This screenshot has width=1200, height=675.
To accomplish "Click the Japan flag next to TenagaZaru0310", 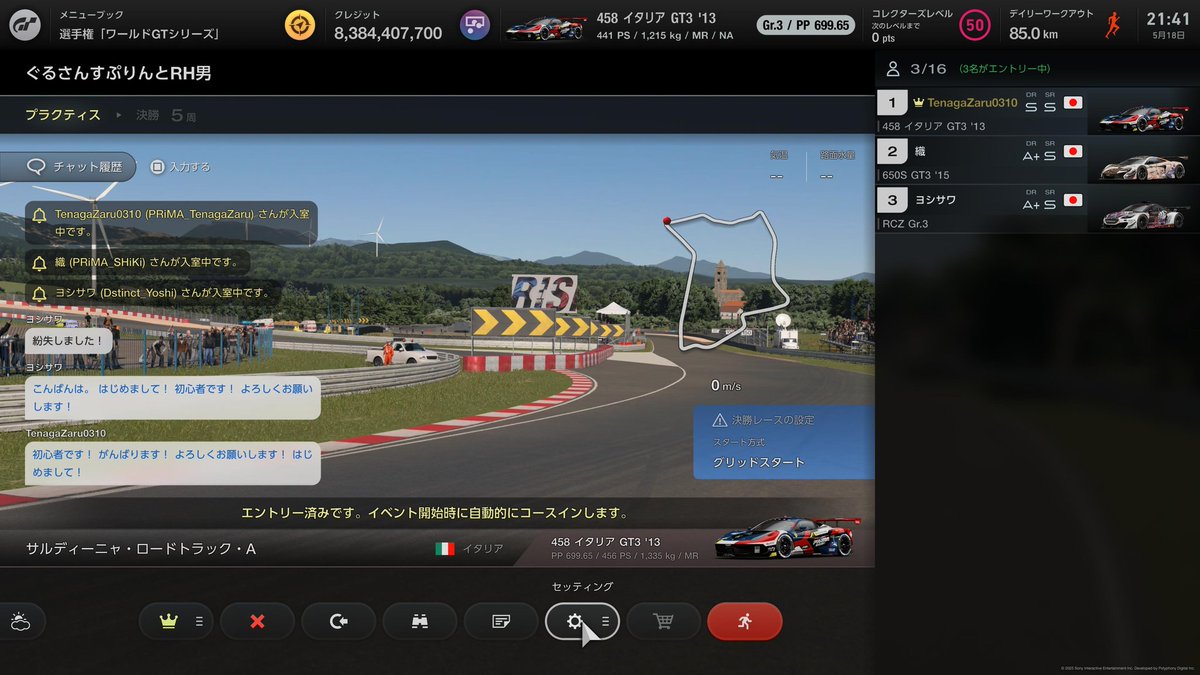I will 1073,103.
